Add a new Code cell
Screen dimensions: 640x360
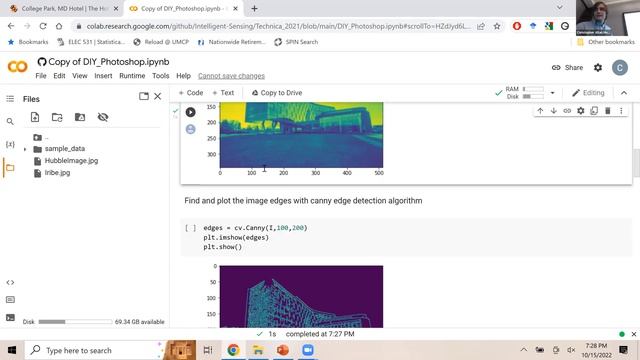(191, 93)
